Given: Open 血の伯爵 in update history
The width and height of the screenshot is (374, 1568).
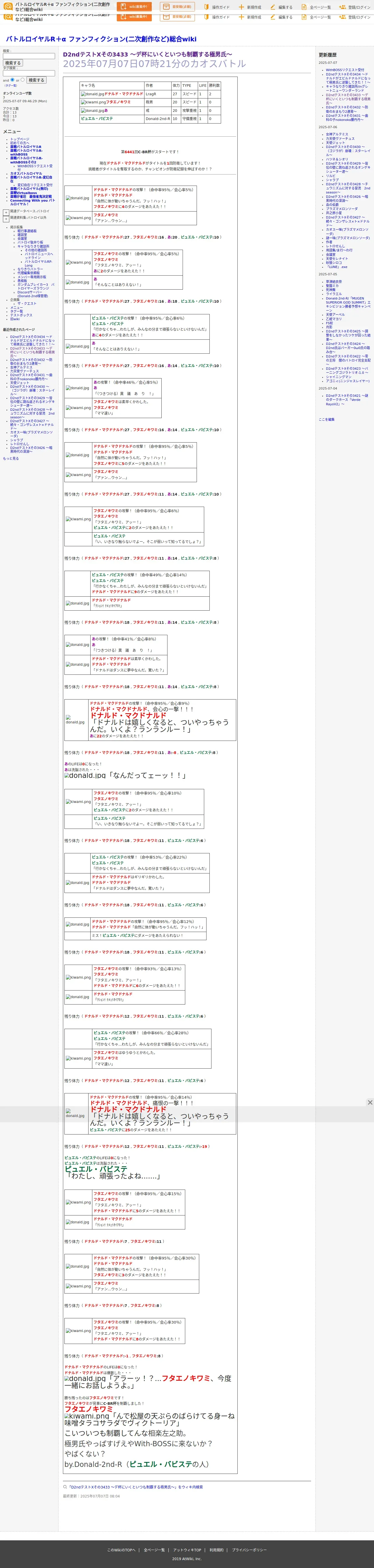Looking at the screenshot, I should click(332, 205).
